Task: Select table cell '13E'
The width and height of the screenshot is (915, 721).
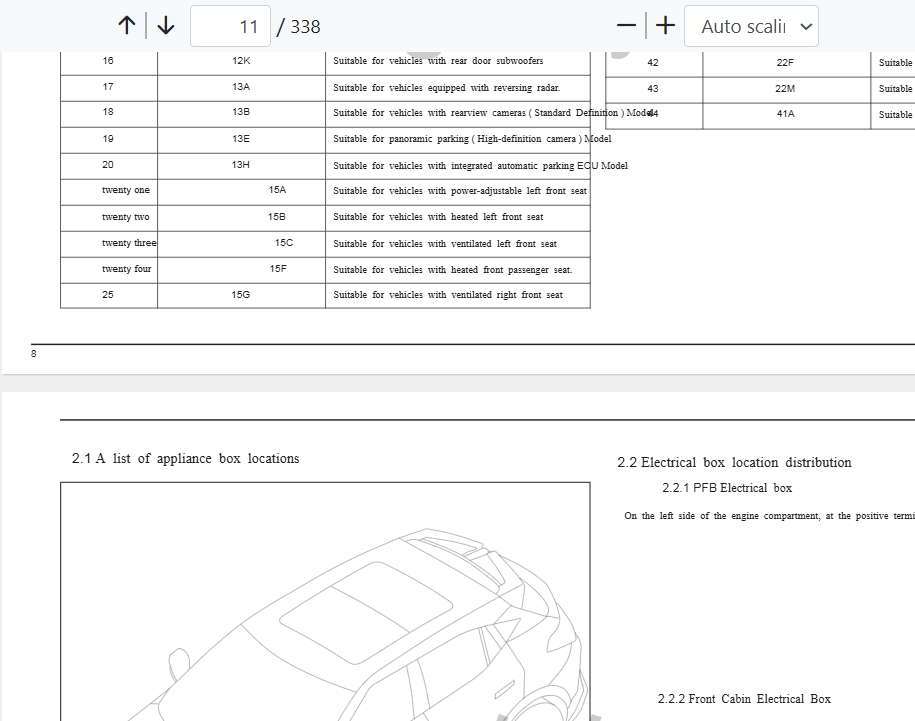Action: pyautogui.click(x=241, y=139)
